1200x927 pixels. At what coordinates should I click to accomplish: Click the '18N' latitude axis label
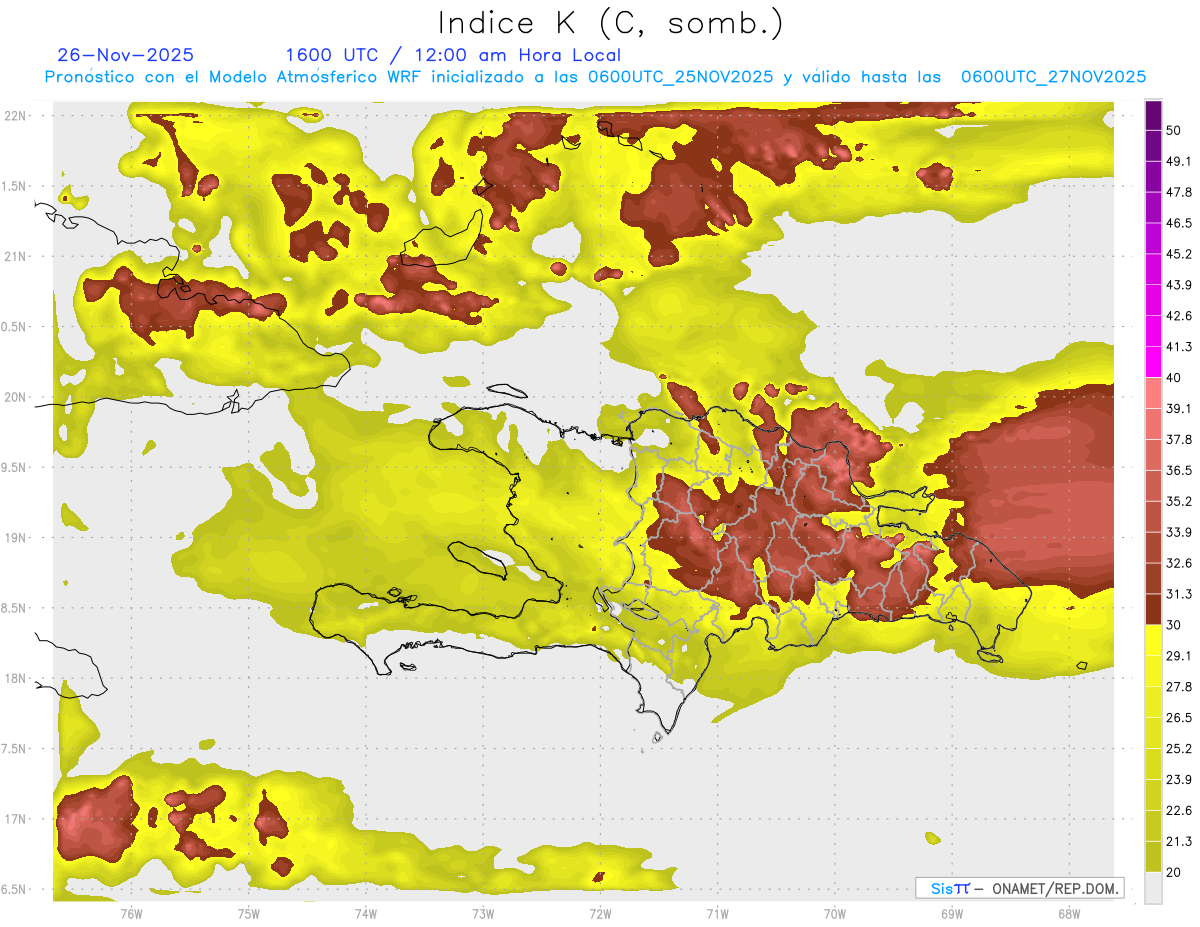[x=15, y=678]
